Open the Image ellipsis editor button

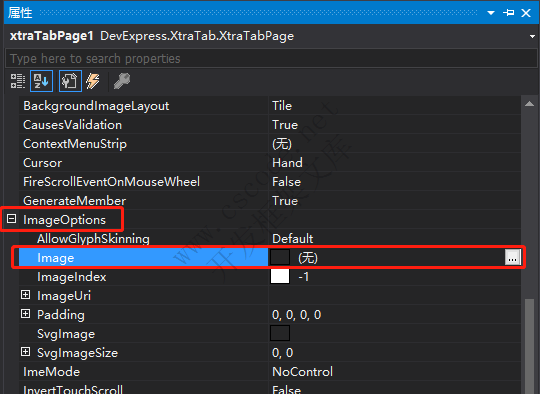[x=512, y=257]
